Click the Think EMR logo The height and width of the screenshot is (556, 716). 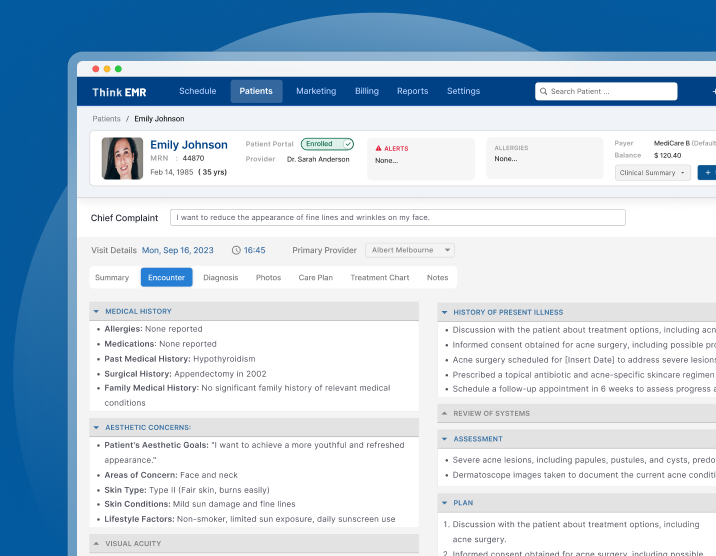point(119,92)
